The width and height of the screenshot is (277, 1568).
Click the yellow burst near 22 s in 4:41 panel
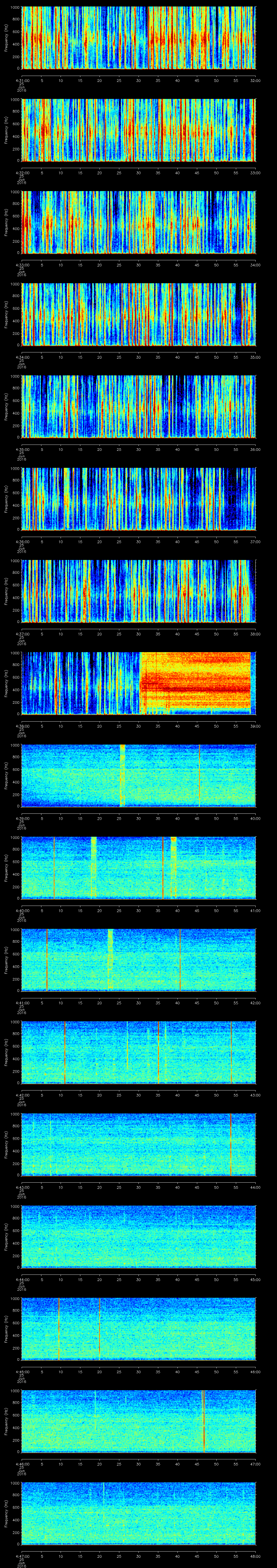pyautogui.click(x=110, y=960)
